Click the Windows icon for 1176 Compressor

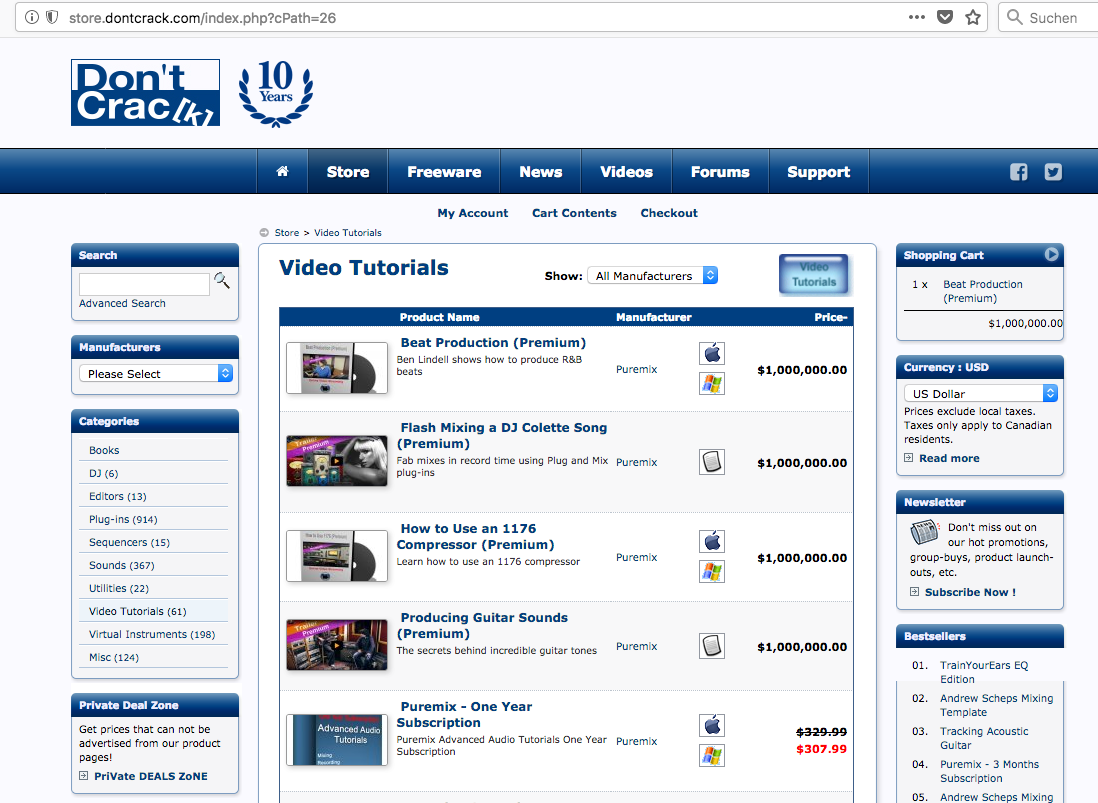[711, 572]
